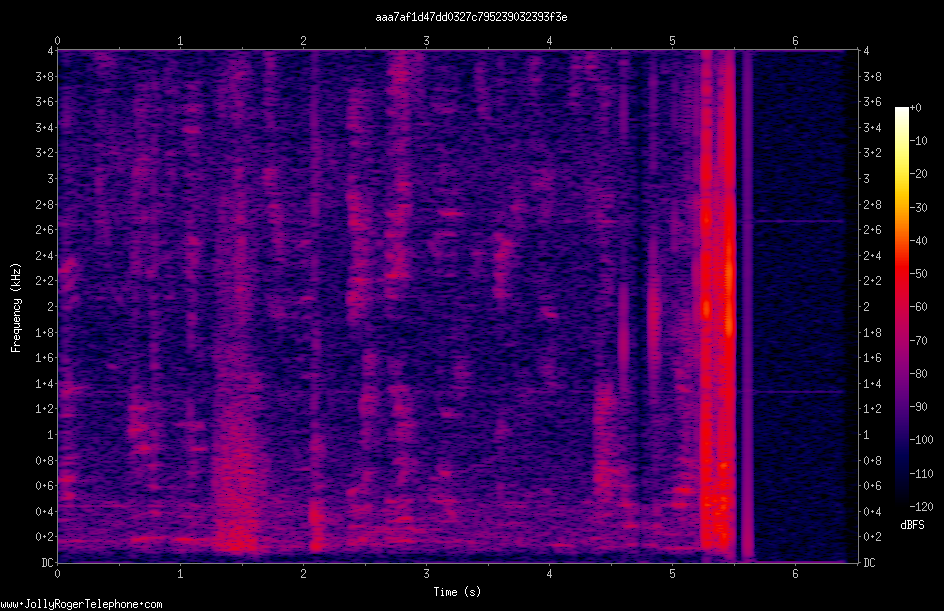Click the "0·2" tick on the left frequency axis
944x611 pixels.
pos(44,536)
